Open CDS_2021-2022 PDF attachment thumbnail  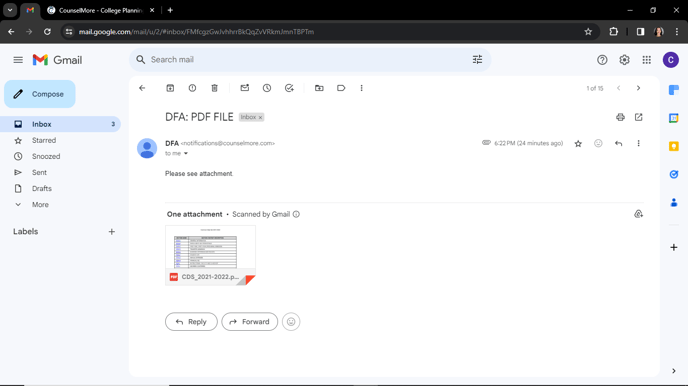(210, 255)
